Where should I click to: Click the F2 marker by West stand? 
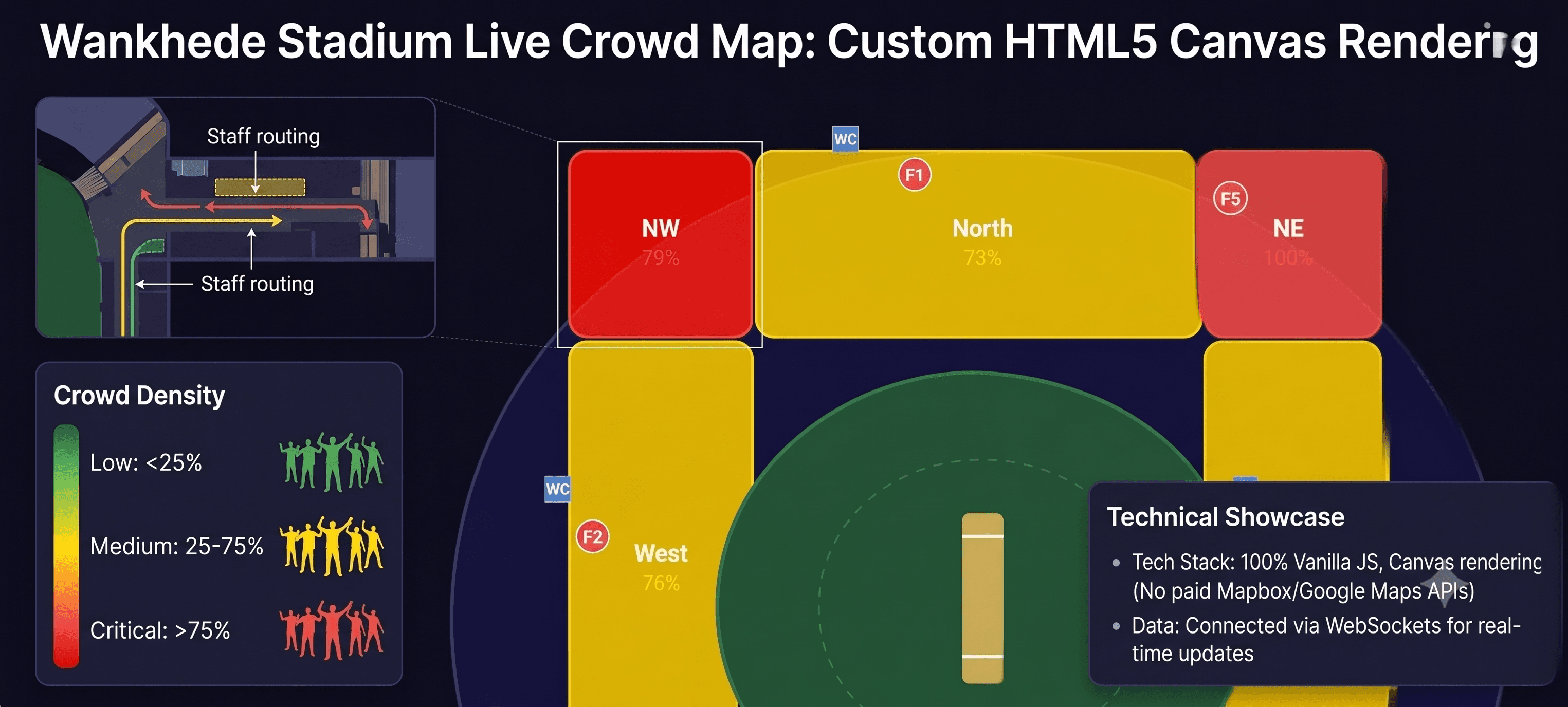point(592,536)
